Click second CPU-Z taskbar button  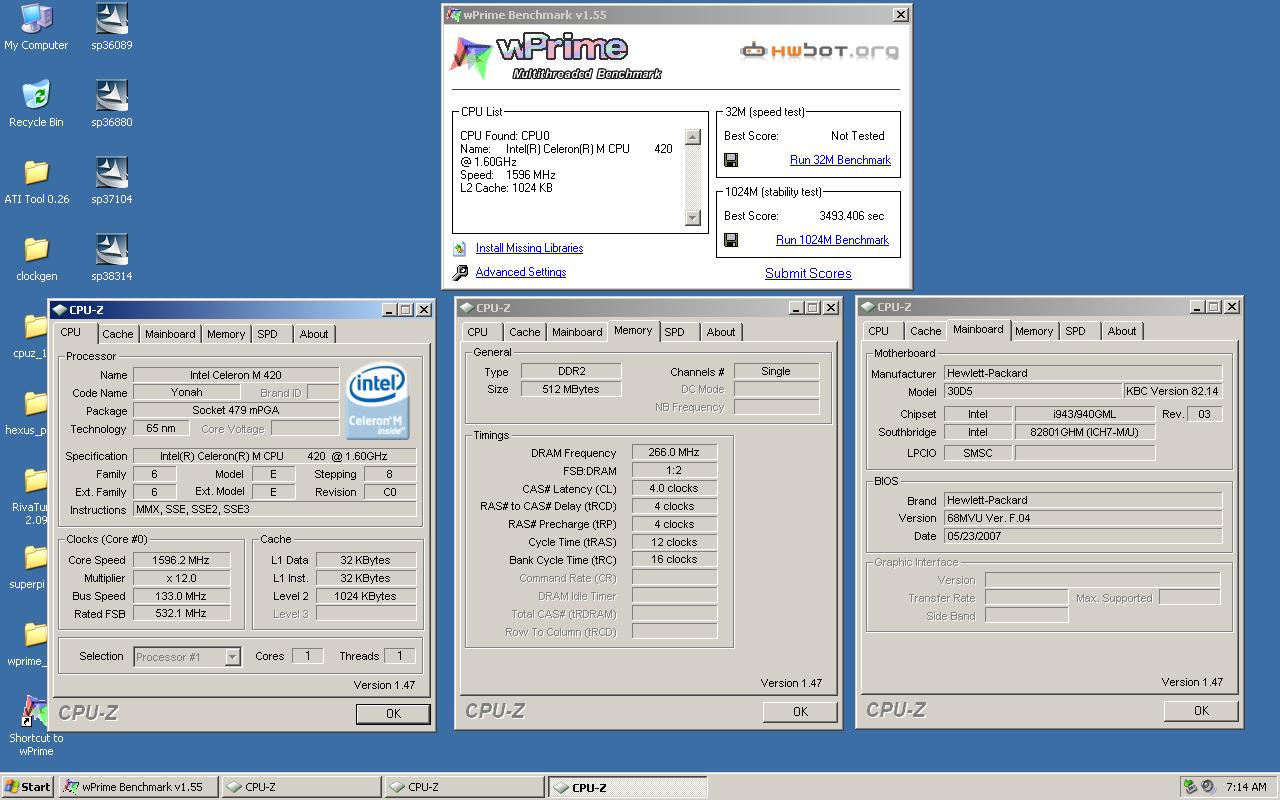(x=465, y=787)
